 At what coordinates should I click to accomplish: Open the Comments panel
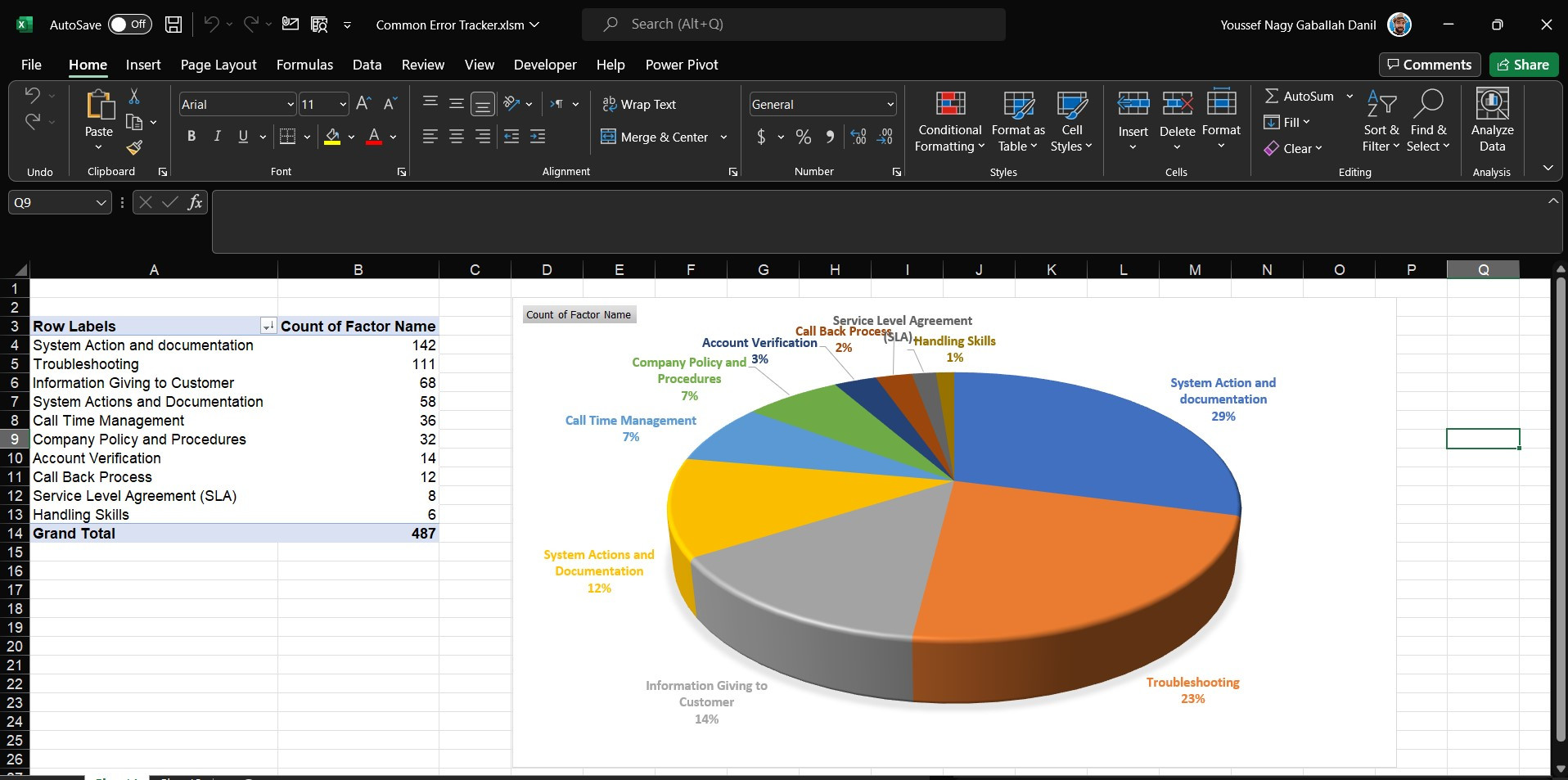point(1428,65)
